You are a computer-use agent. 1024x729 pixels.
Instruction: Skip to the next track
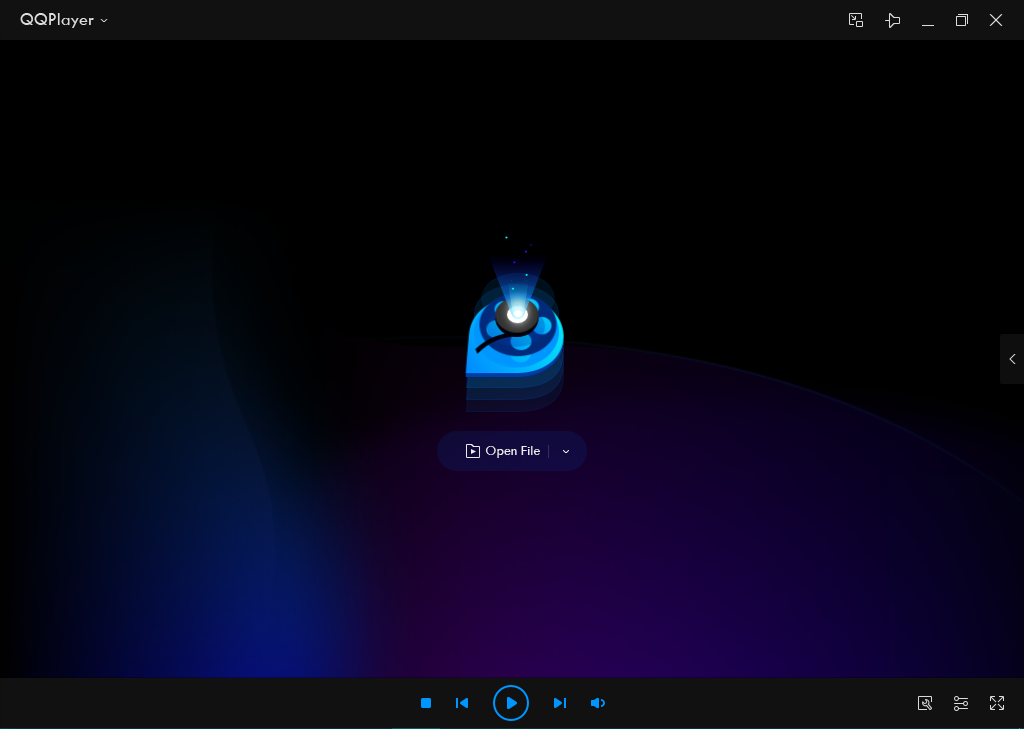coord(559,703)
